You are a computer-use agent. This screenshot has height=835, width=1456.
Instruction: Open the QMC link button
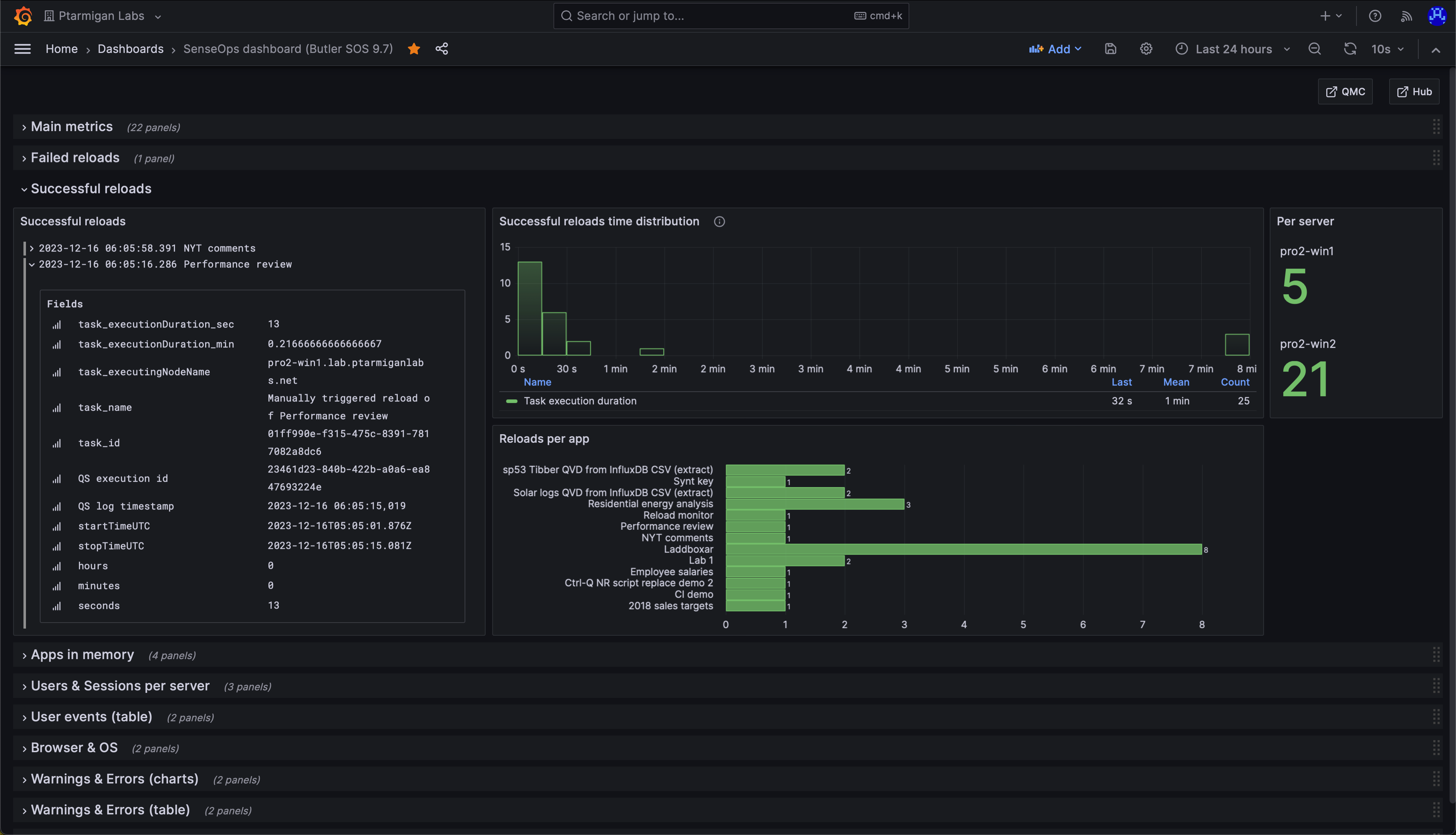coord(1345,92)
